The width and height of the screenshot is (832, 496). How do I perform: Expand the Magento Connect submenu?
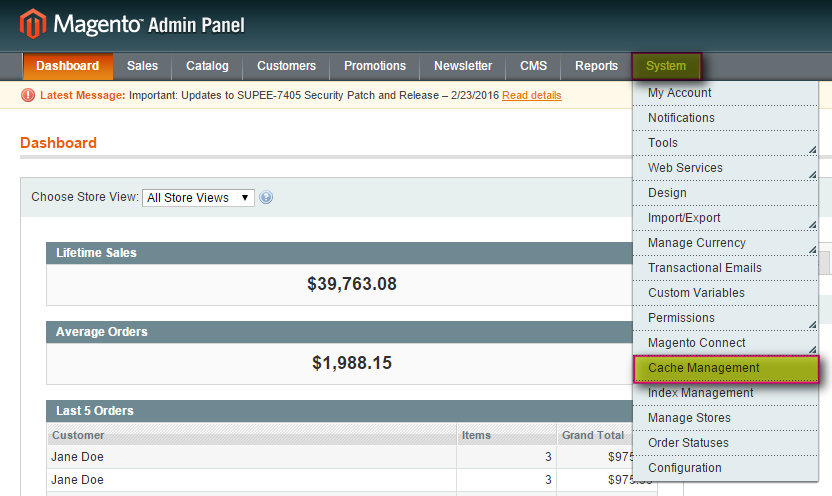pos(725,343)
